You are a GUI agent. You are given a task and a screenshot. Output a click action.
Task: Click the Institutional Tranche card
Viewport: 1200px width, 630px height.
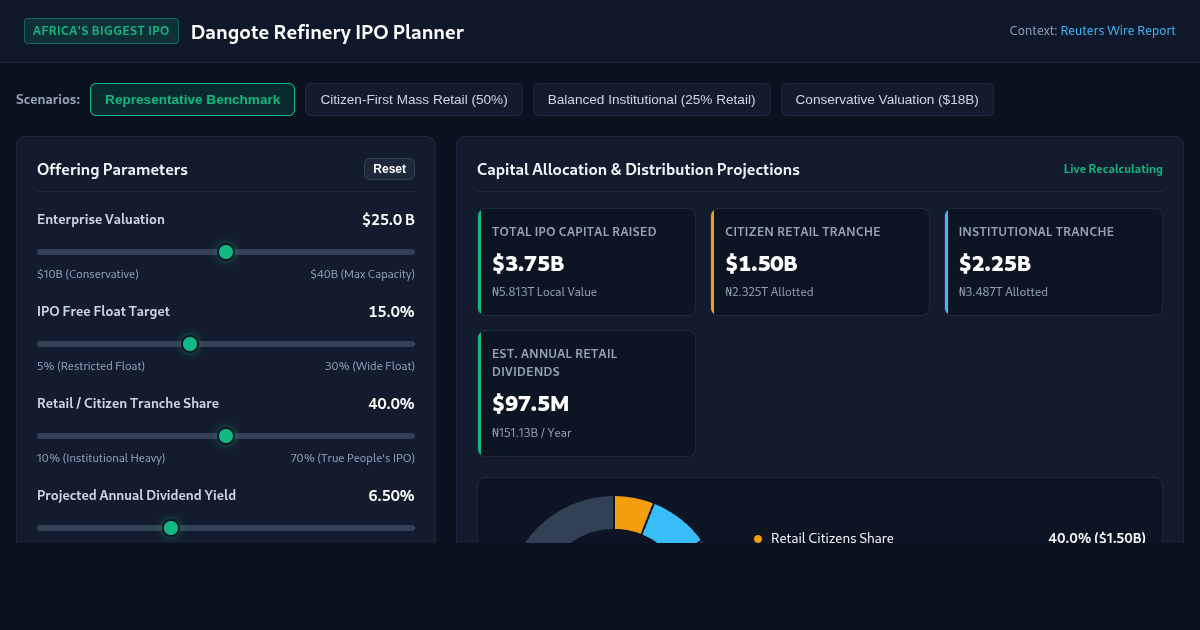coord(1054,262)
